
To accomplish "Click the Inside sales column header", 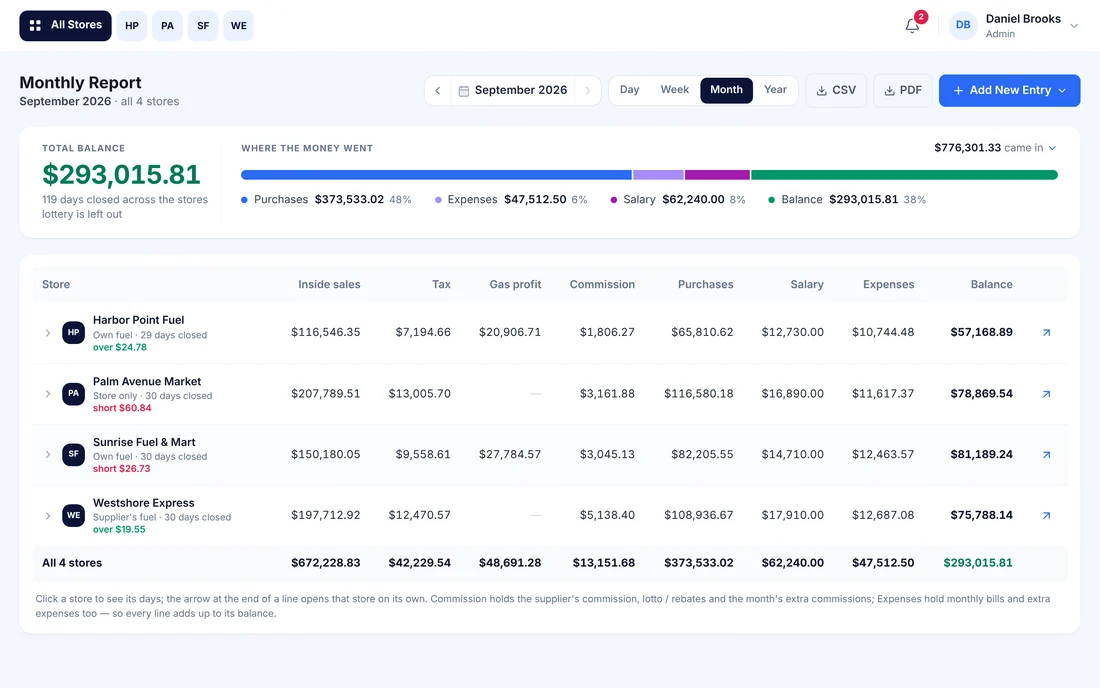I will tap(329, 284).
